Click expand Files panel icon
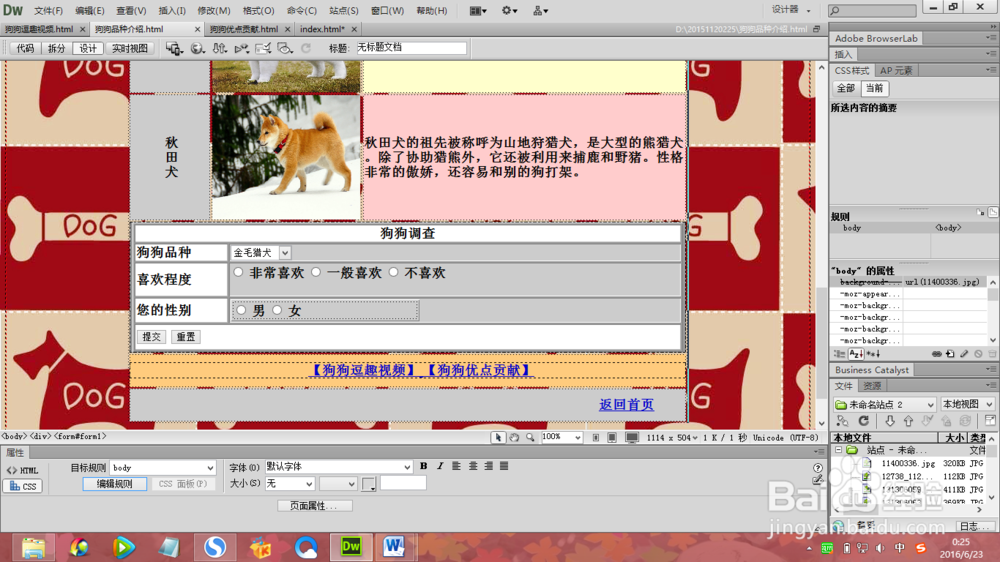Screen dimensions: 1000x562 (990, 420)
